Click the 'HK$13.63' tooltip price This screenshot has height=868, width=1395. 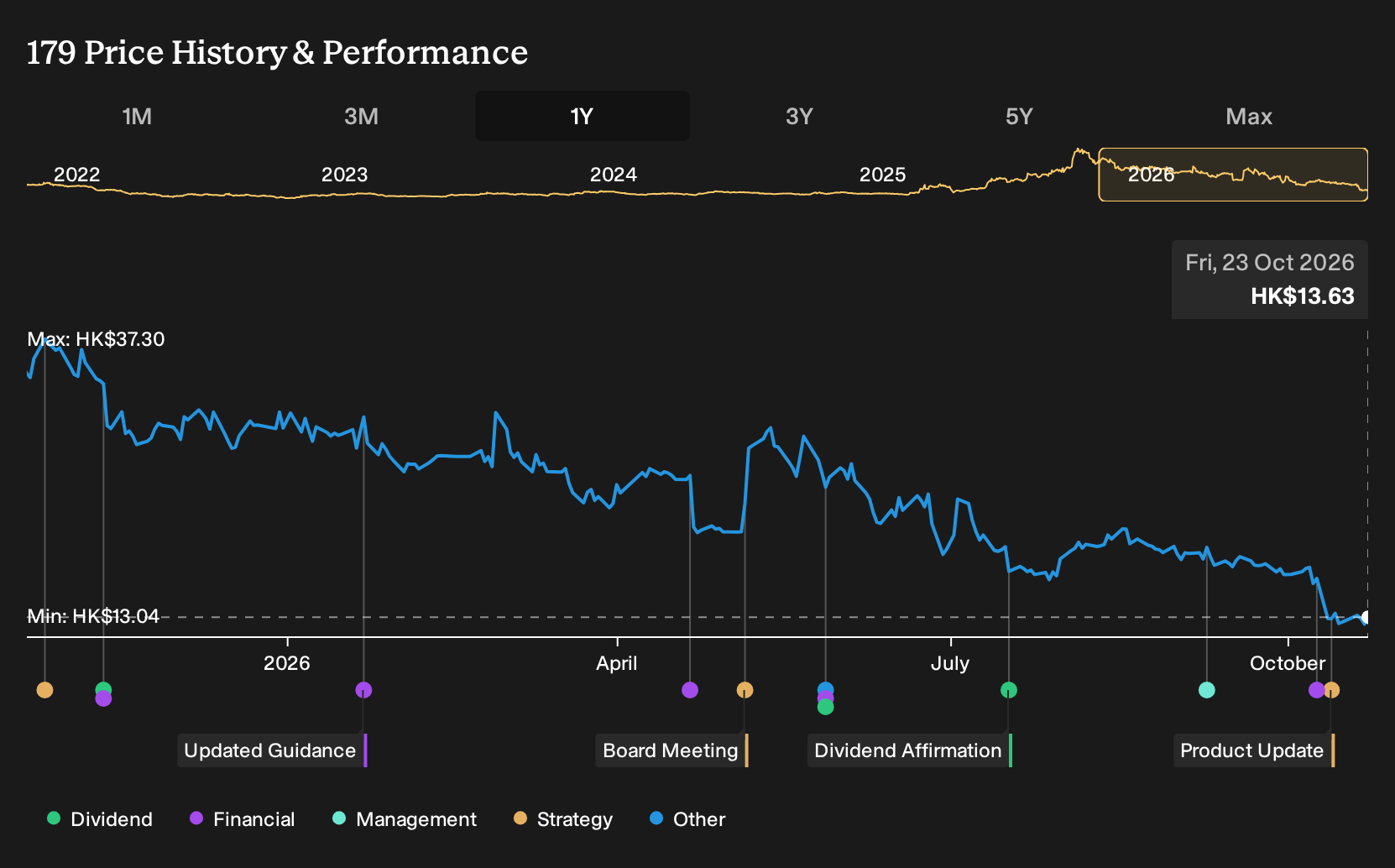click(x=1303, y=296)
